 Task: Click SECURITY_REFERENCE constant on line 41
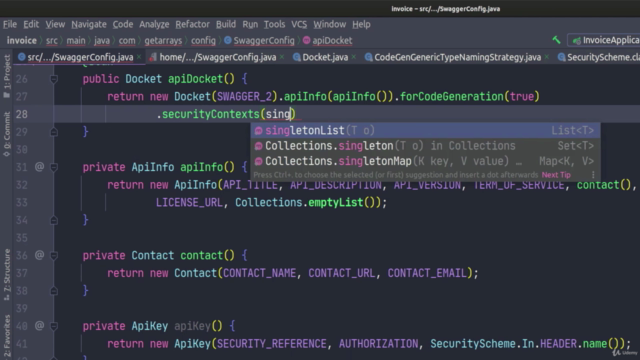271,344
